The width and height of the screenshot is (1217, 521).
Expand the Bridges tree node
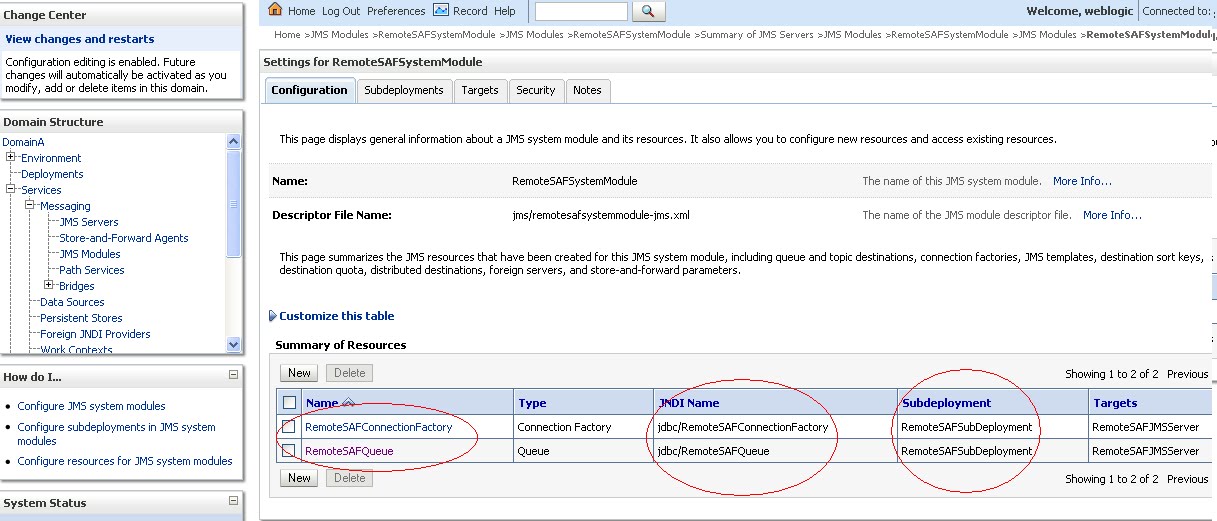point(49,285)
